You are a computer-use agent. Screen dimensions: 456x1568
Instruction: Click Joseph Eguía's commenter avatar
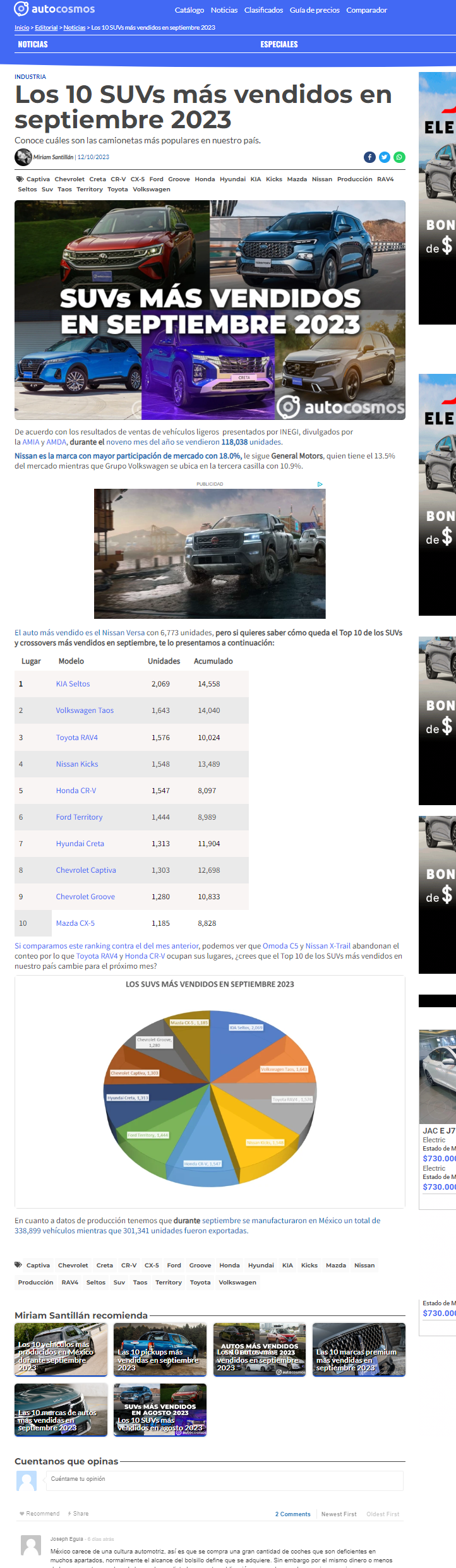[31, 1545]
